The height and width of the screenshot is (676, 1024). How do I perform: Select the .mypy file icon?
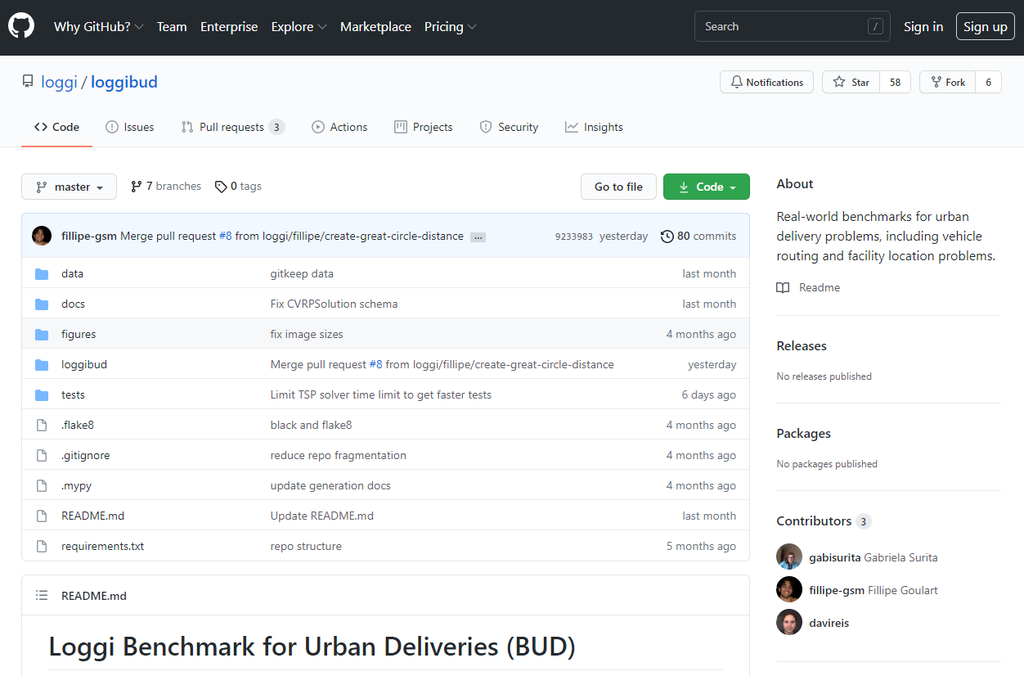[42, 486]
